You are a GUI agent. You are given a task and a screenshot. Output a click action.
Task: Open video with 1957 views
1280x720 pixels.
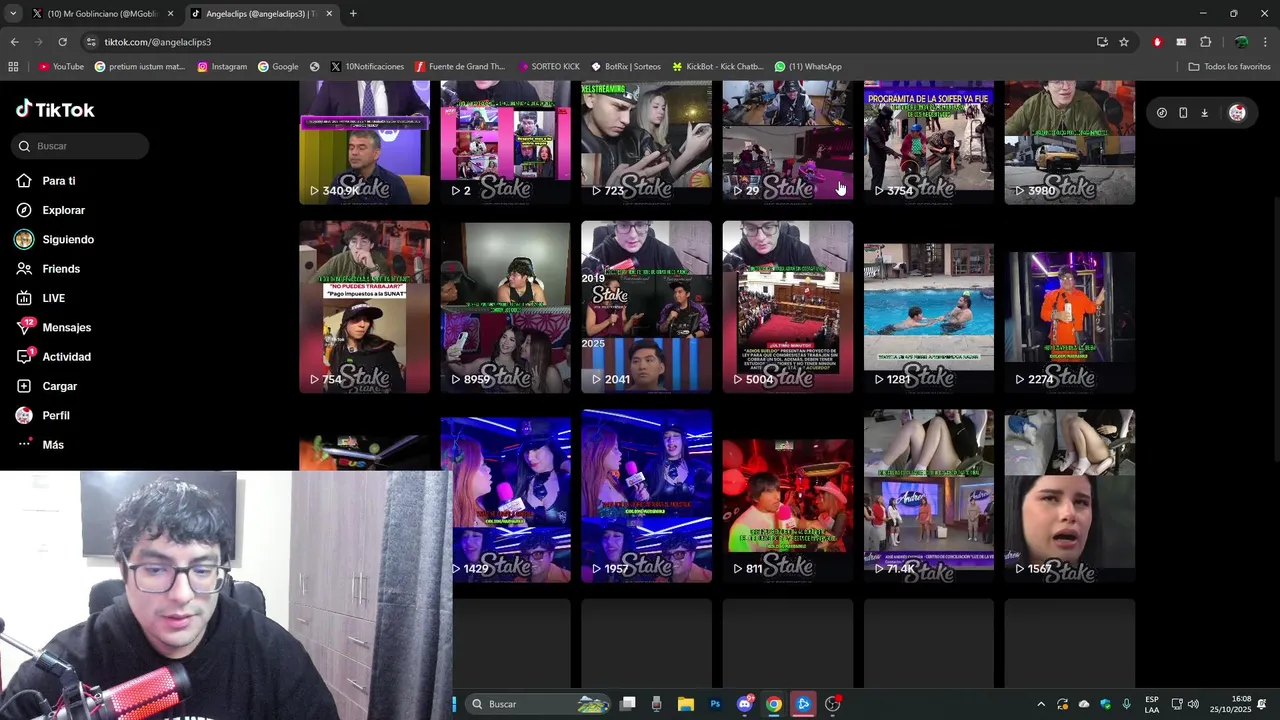[x=646, y=496]
